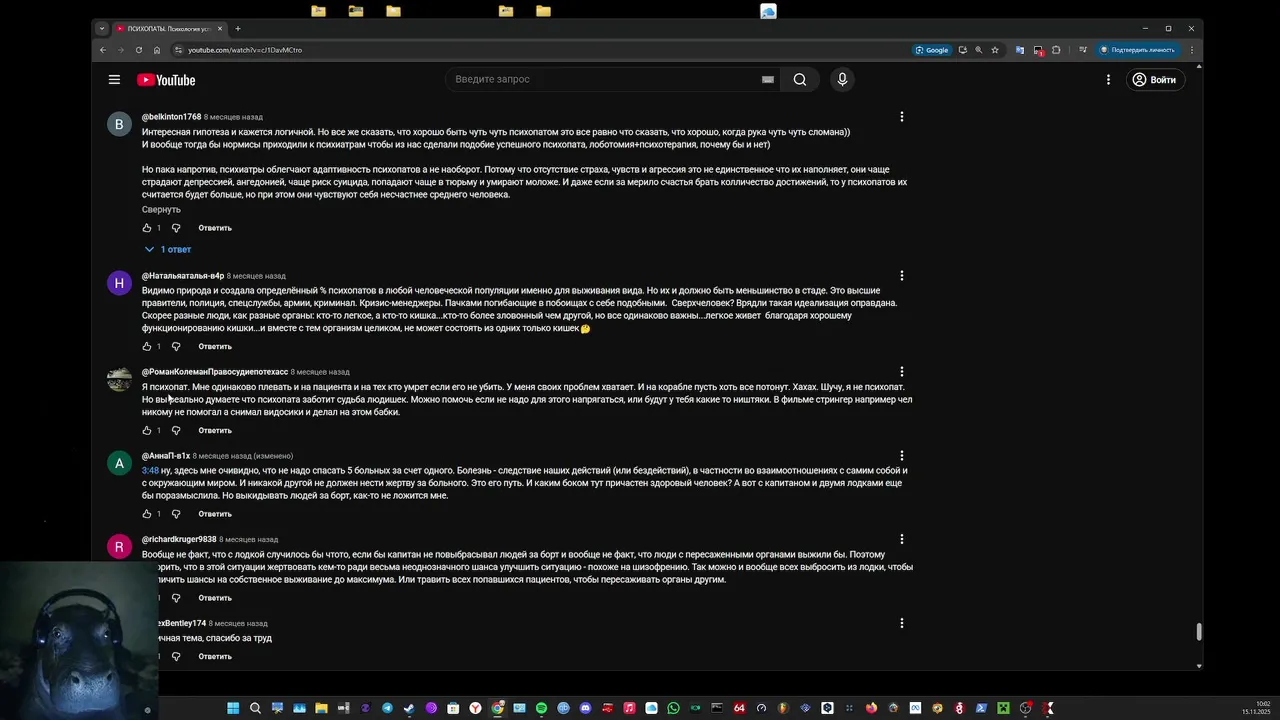Like the comment by @АннаП-в1х
This screenshot has height=720, width=1280.
pos(147,514)
